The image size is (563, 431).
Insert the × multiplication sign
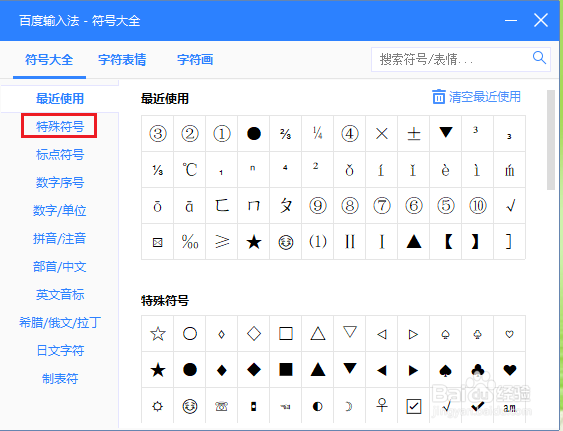pos(381,134)
